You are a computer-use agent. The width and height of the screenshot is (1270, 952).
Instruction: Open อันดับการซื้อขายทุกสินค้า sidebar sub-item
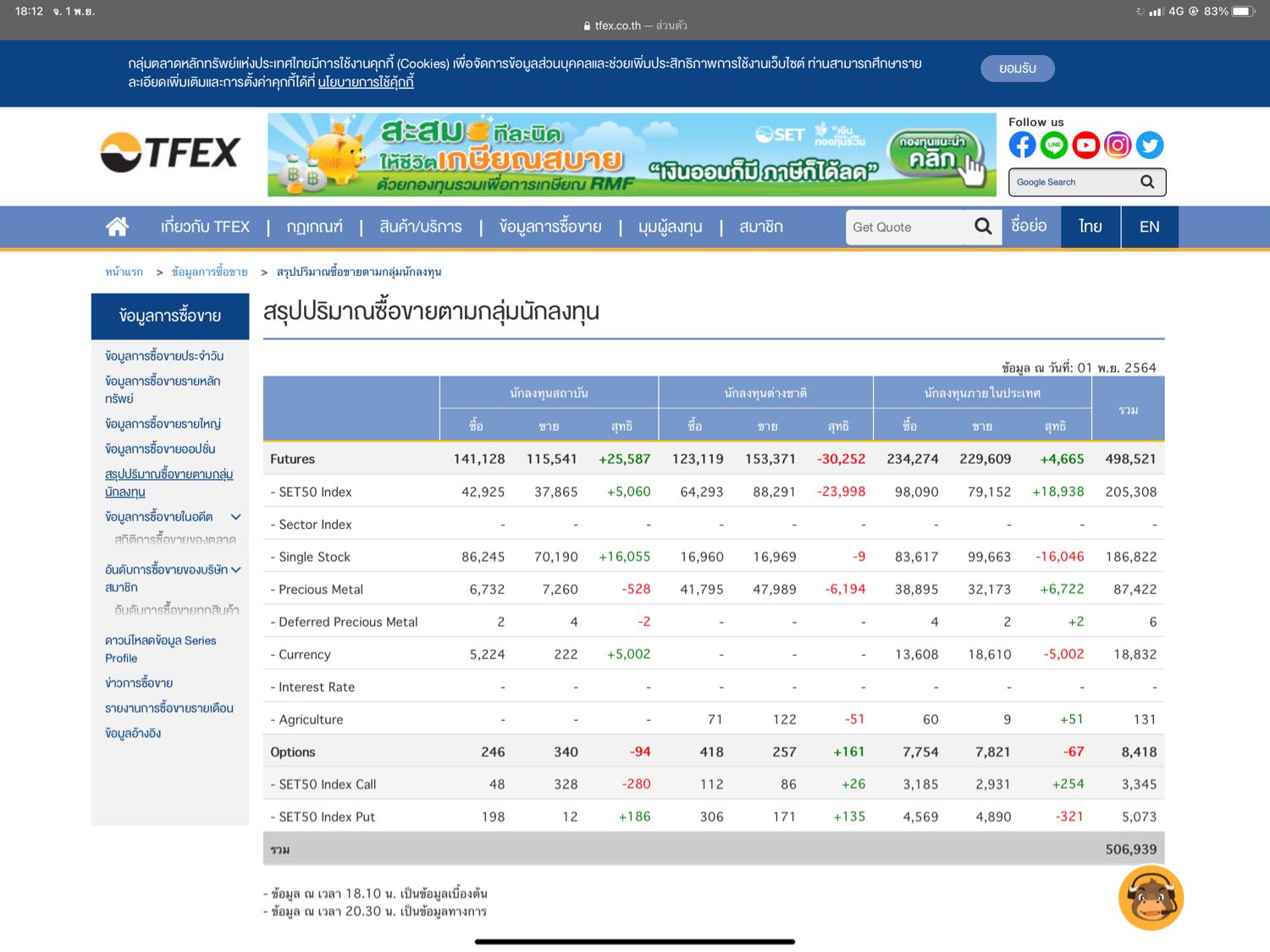pyautogui.click(x=177, y=610)
